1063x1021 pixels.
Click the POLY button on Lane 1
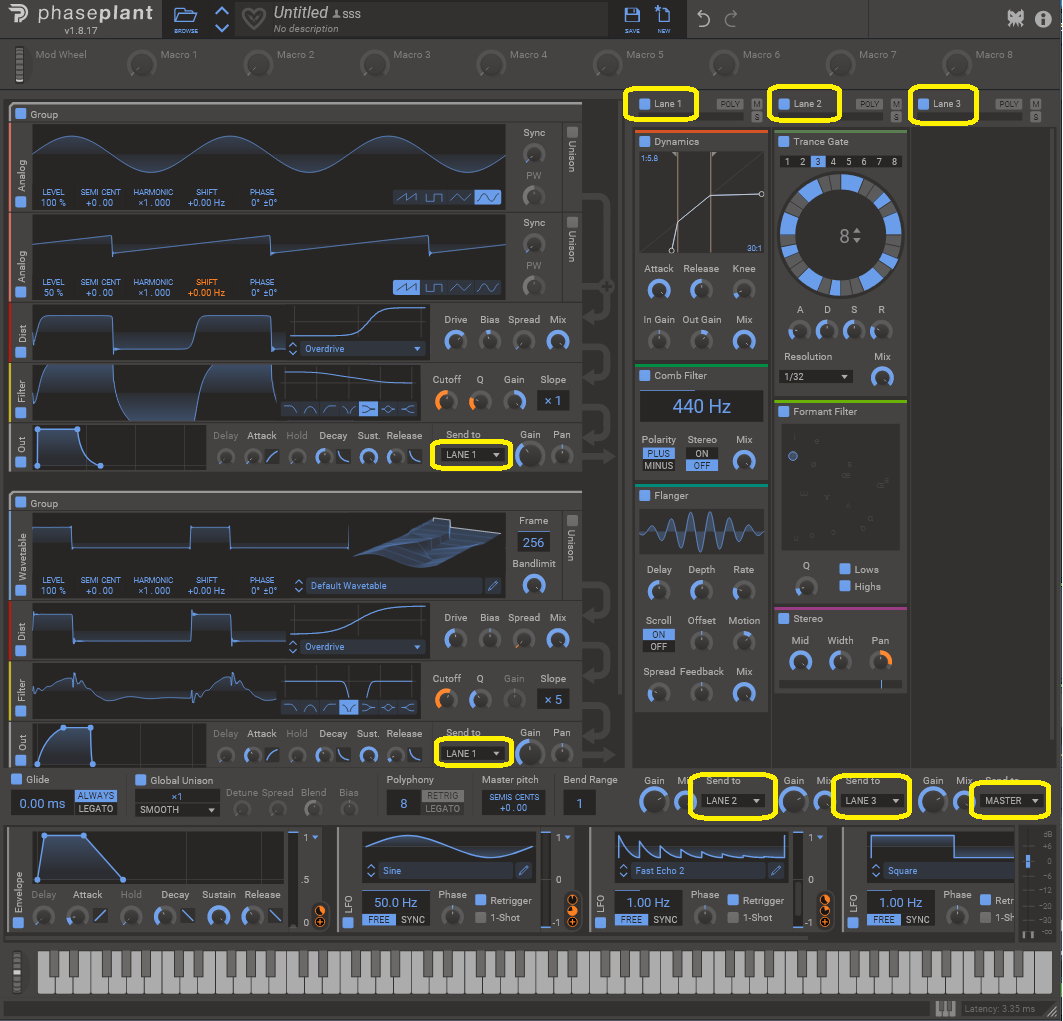pyautogui.click(x=730, y=104)
